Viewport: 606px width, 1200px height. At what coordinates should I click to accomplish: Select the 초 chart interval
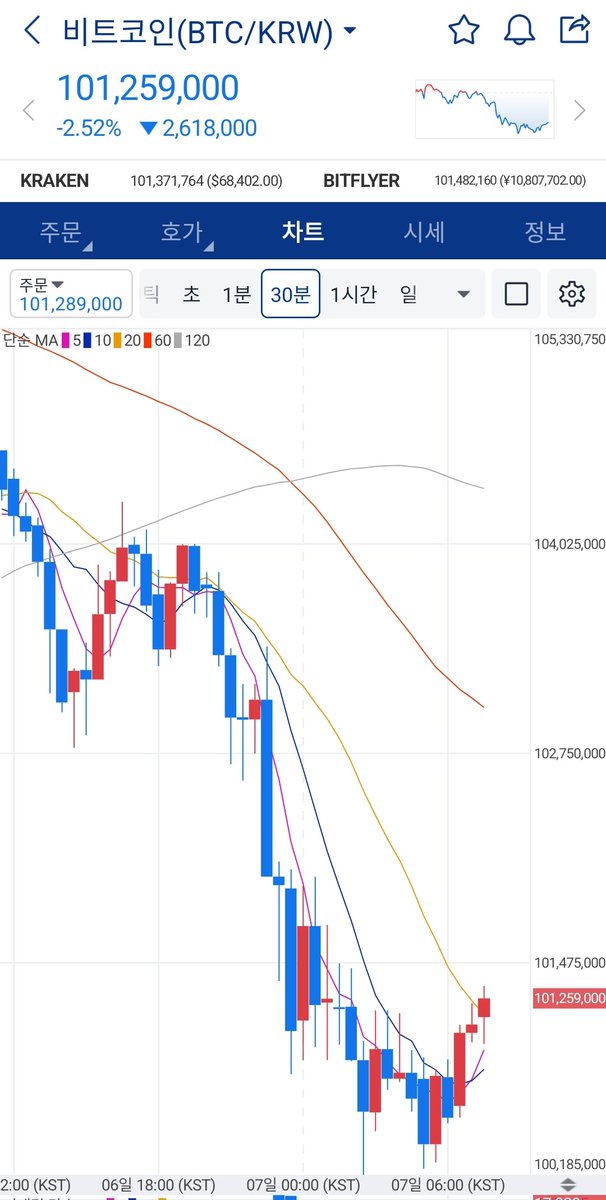click(191, 294)
